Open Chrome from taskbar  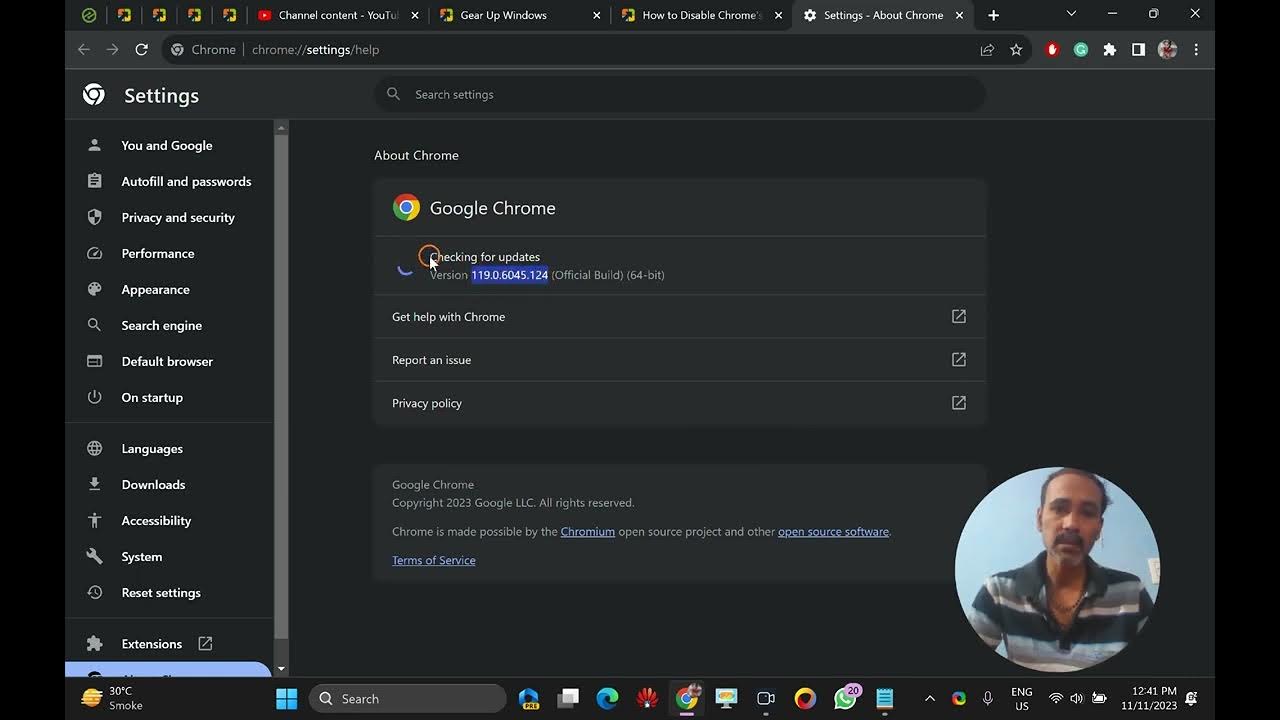pyautogui.click(x=687, y=698)
